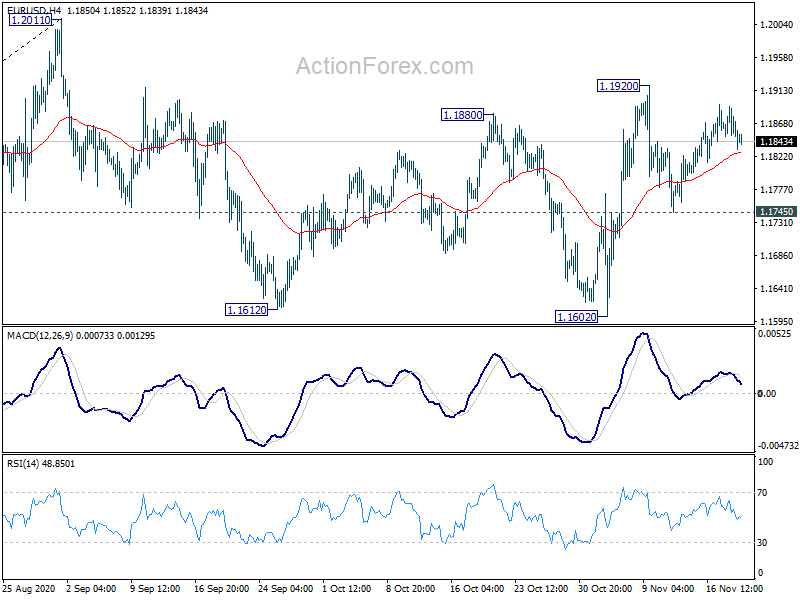The width and height of the screenshot is (800, 600).
Task: Click the 30 Oct 20:00 time label
Action: pos(605,589)
